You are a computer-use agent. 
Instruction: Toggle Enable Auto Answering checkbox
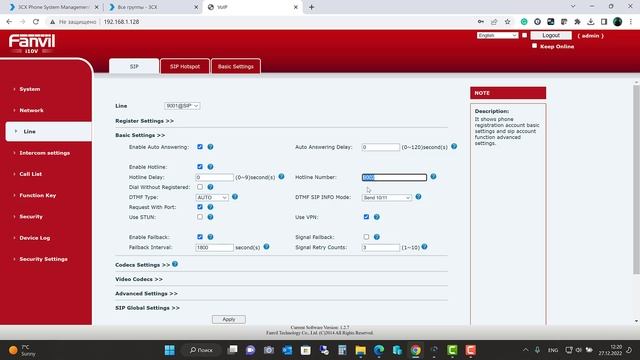point(200,147)
